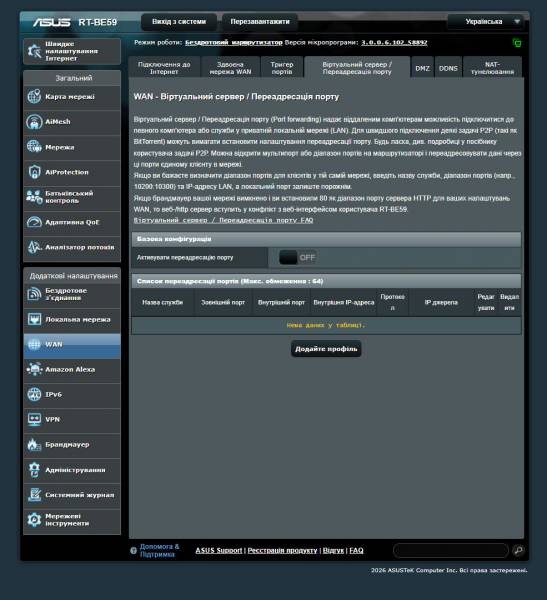This screenshot has width=547, height=600.
Task: Open the ASUS Support link
Action: click(x=219, y=550)
